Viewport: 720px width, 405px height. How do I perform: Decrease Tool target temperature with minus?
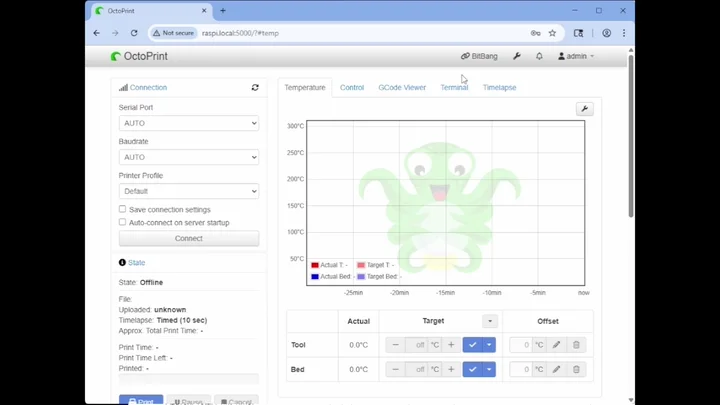(x=395, y=345)
